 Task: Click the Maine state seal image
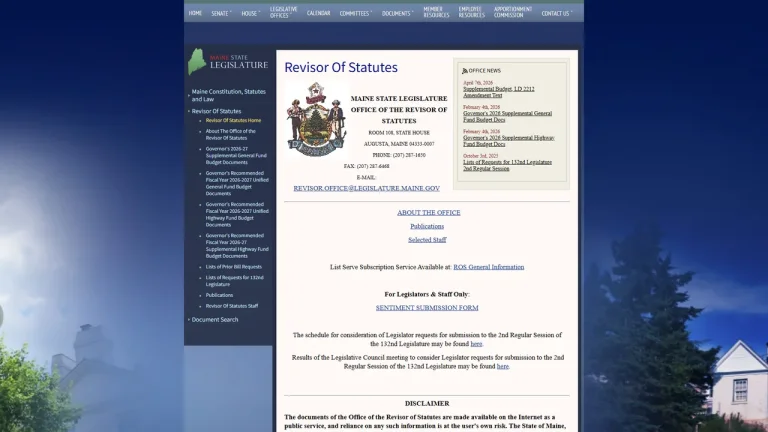[x=316, y=119]
